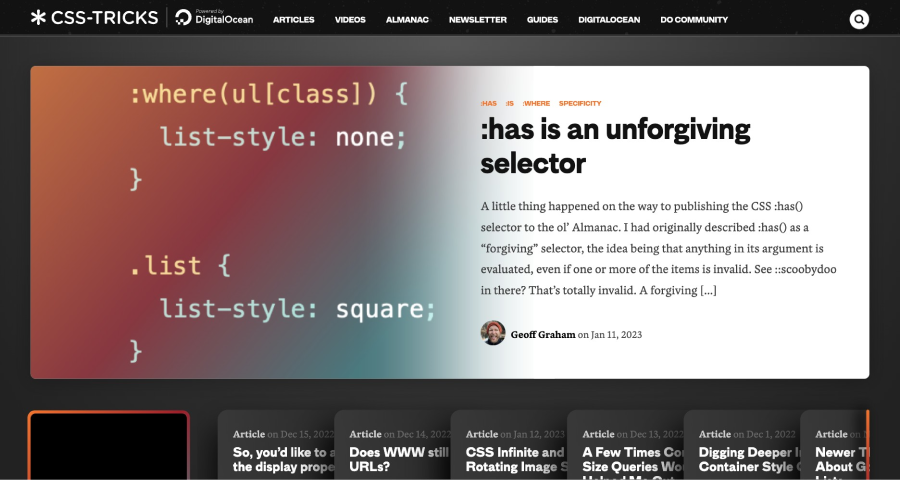This screenshot has width=900, height=480.
Task: Go to the Videos section
Action: [350, 19]
